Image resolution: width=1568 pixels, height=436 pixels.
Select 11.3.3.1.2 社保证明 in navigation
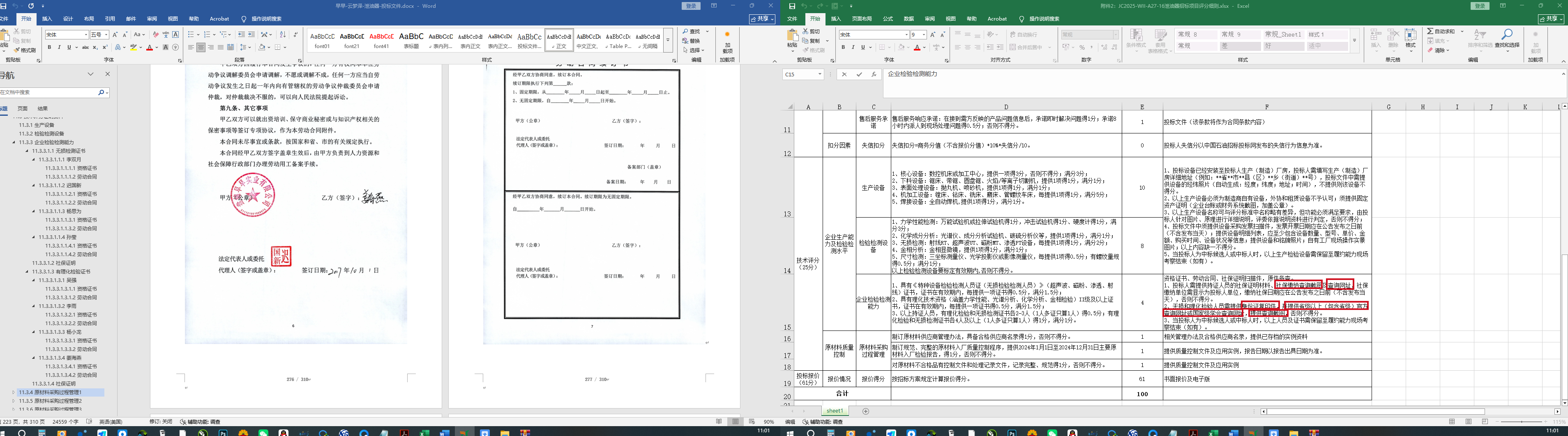(54, 263)
